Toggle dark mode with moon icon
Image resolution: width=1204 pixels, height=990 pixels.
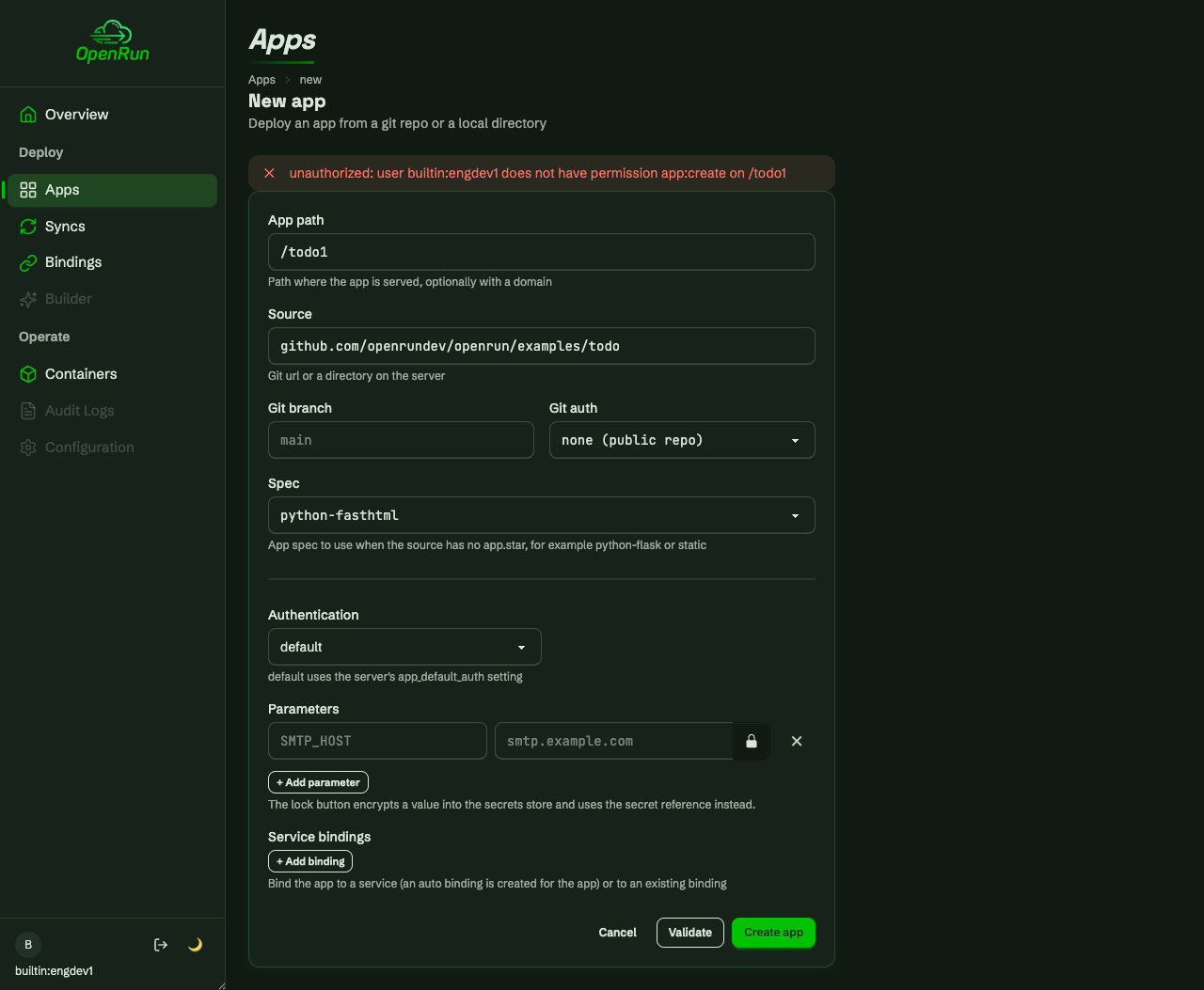tap(195, 945)
